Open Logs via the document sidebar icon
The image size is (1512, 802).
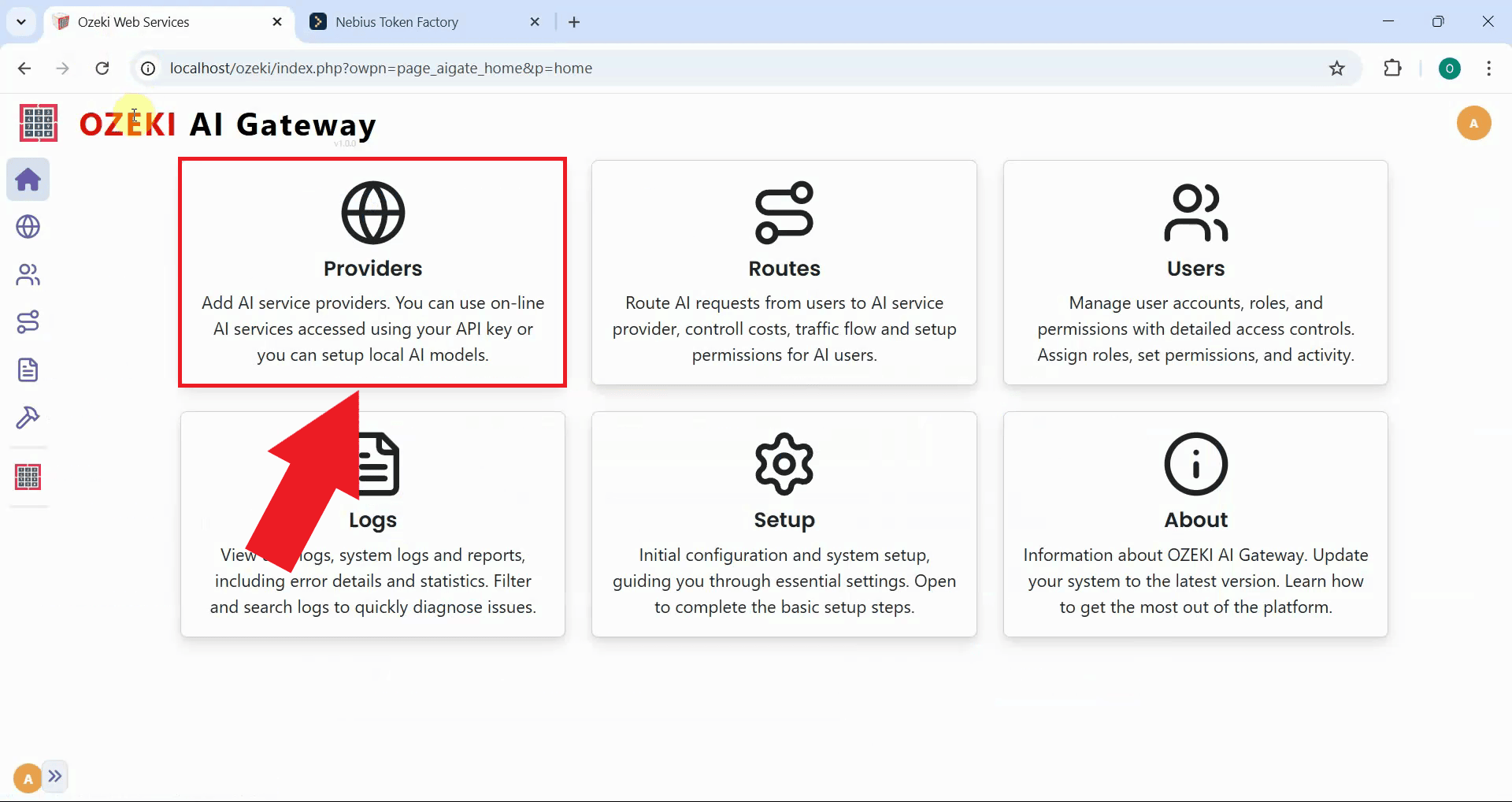point(28,370)
